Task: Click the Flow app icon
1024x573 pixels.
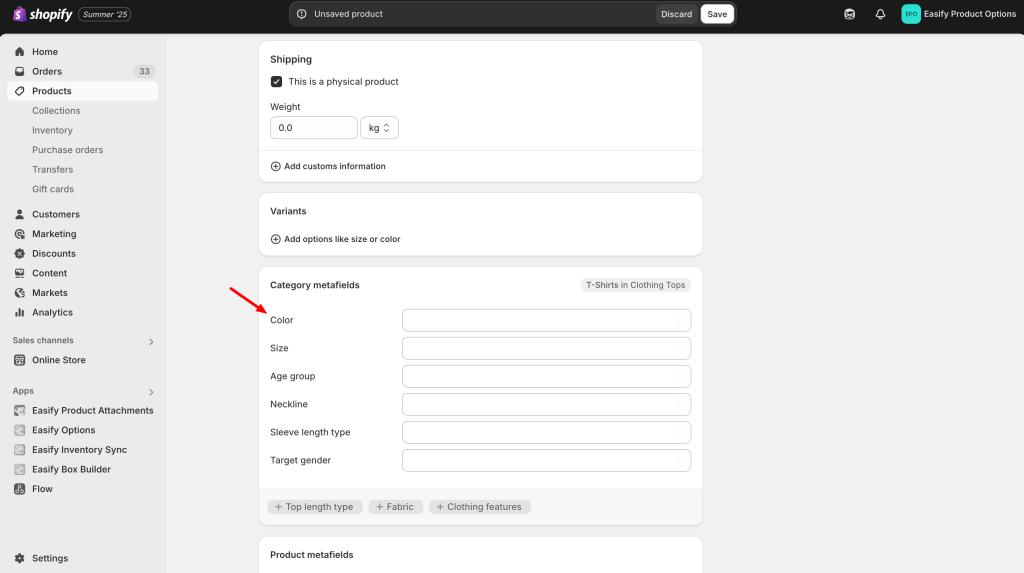Action: (x=20, y=489)
